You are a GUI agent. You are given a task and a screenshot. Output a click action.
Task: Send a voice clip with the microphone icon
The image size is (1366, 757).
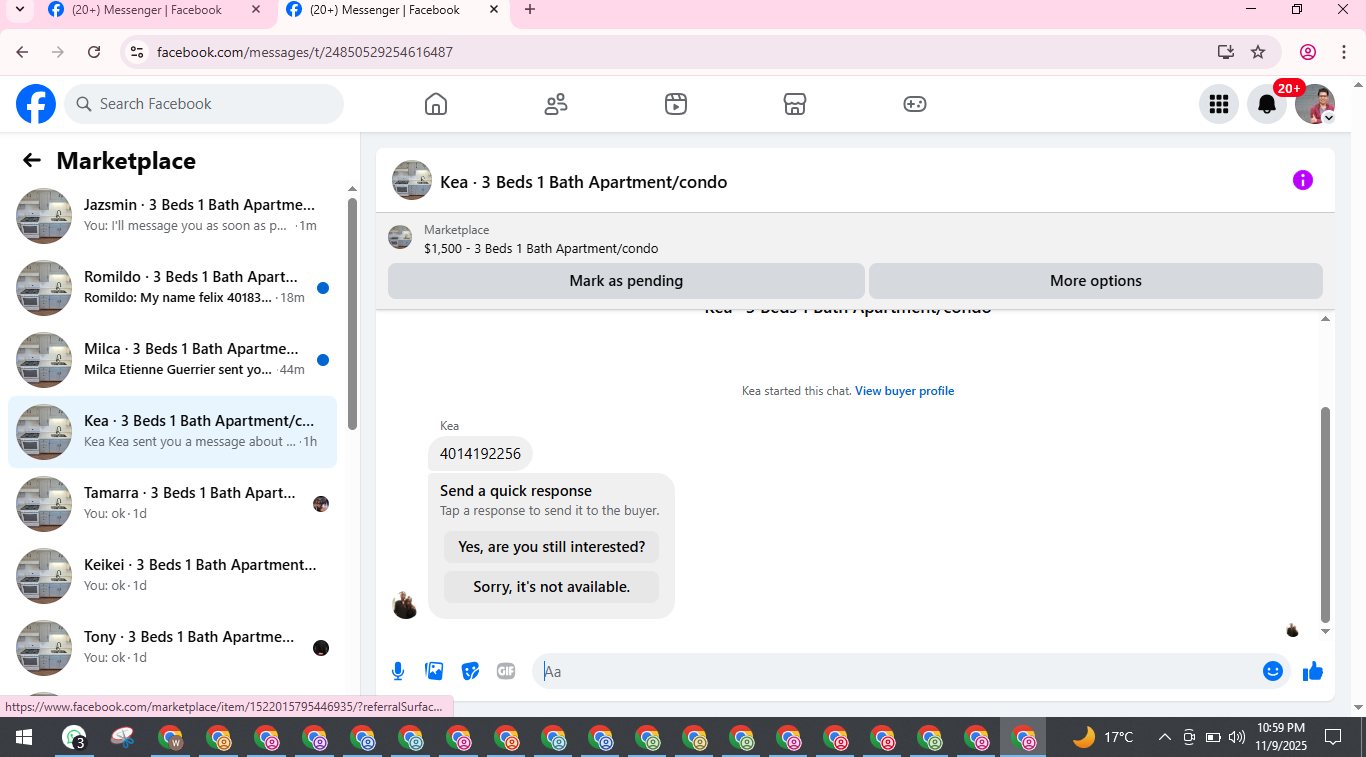[x=398, y=671]
